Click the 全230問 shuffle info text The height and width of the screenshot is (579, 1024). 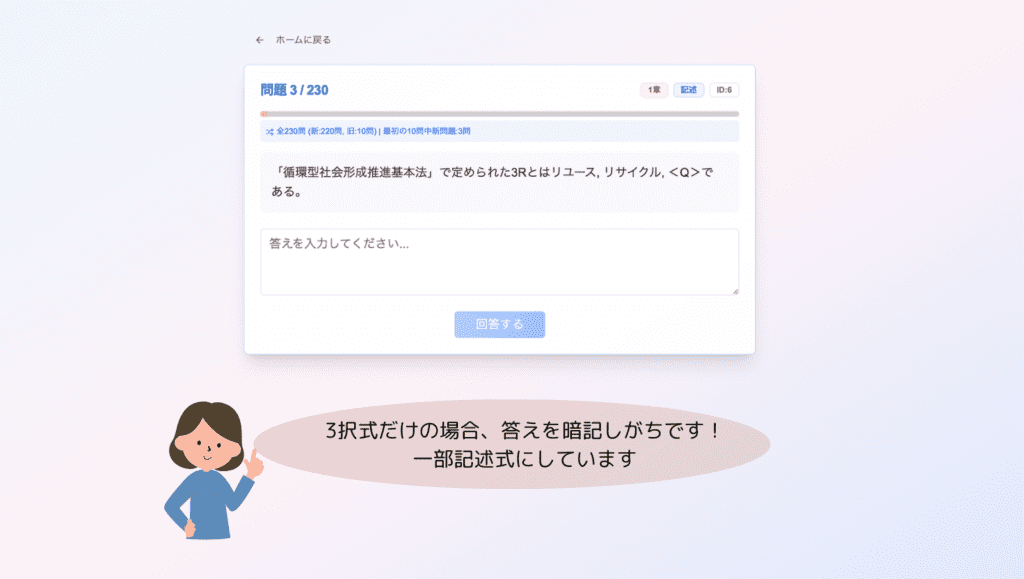tap(374, 131)
